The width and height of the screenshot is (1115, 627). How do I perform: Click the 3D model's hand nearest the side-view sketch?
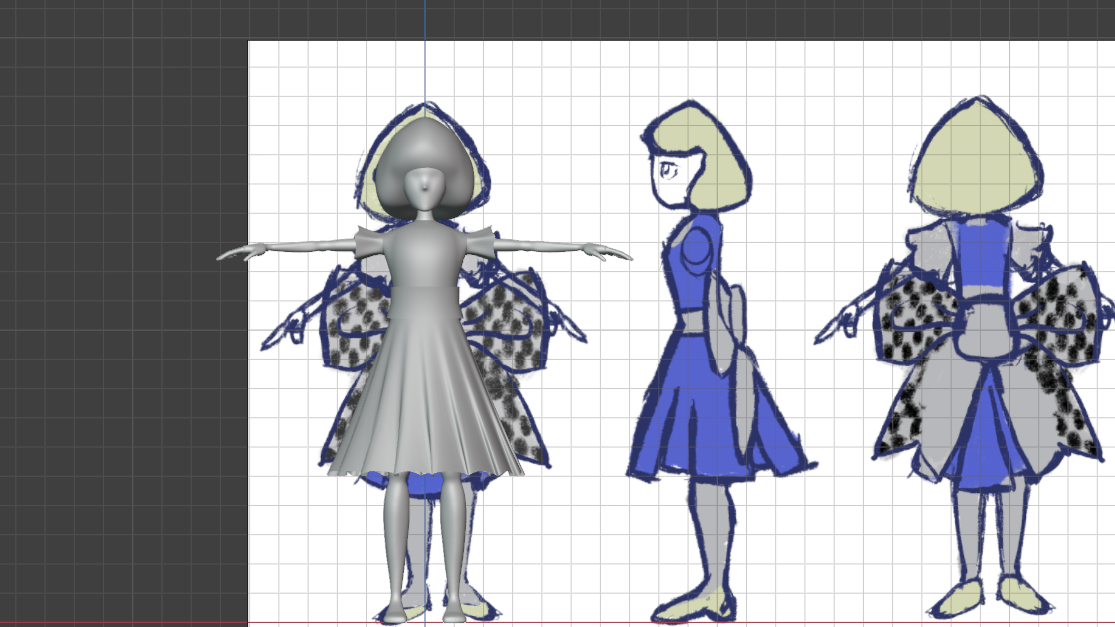607,253
